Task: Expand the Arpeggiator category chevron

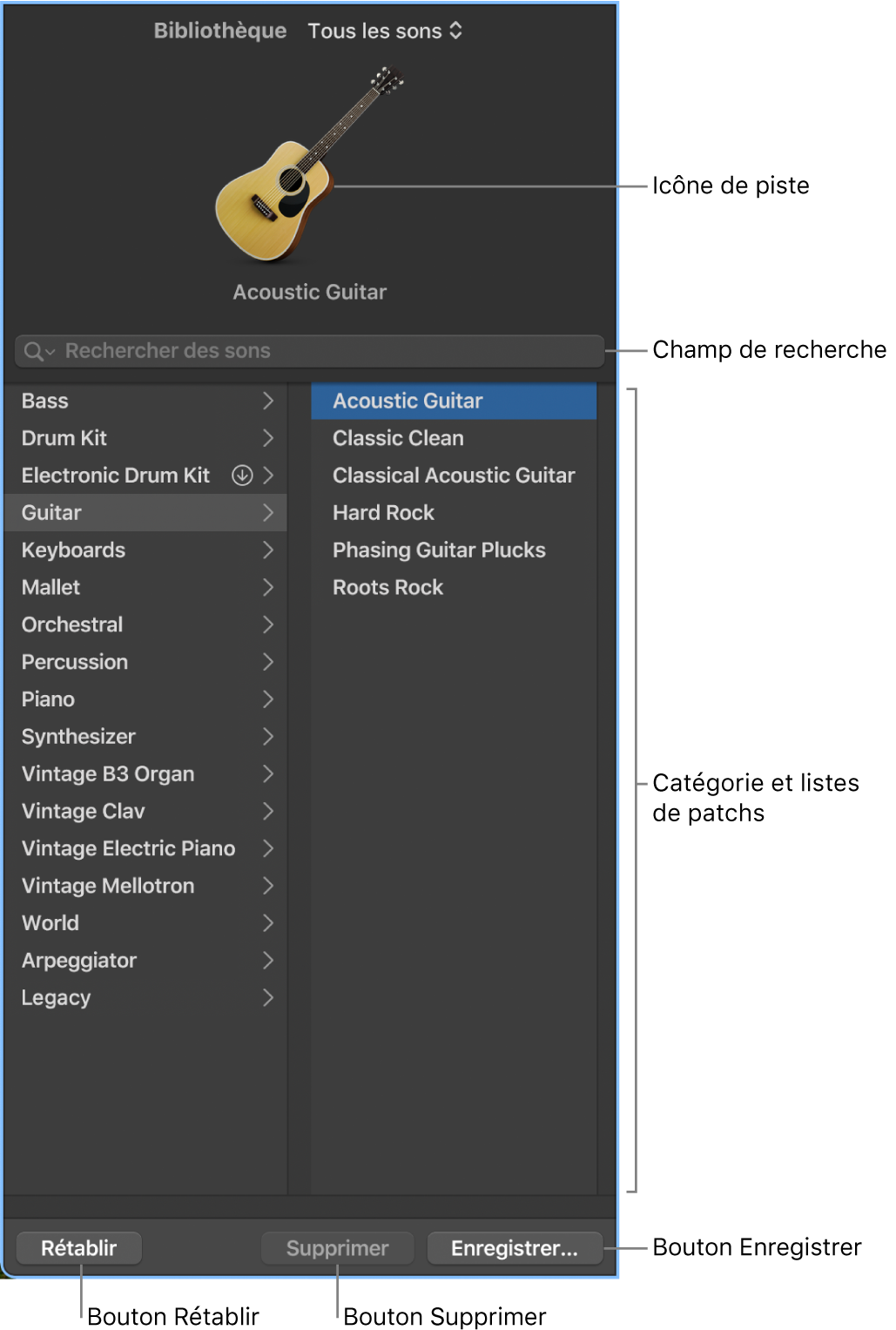Action: (x=268, y=961)
